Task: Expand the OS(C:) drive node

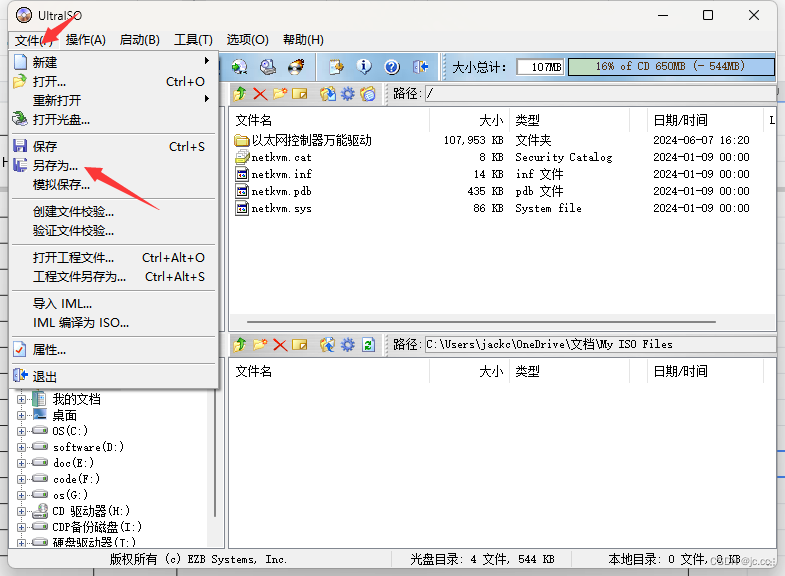Action: point(21,431)
